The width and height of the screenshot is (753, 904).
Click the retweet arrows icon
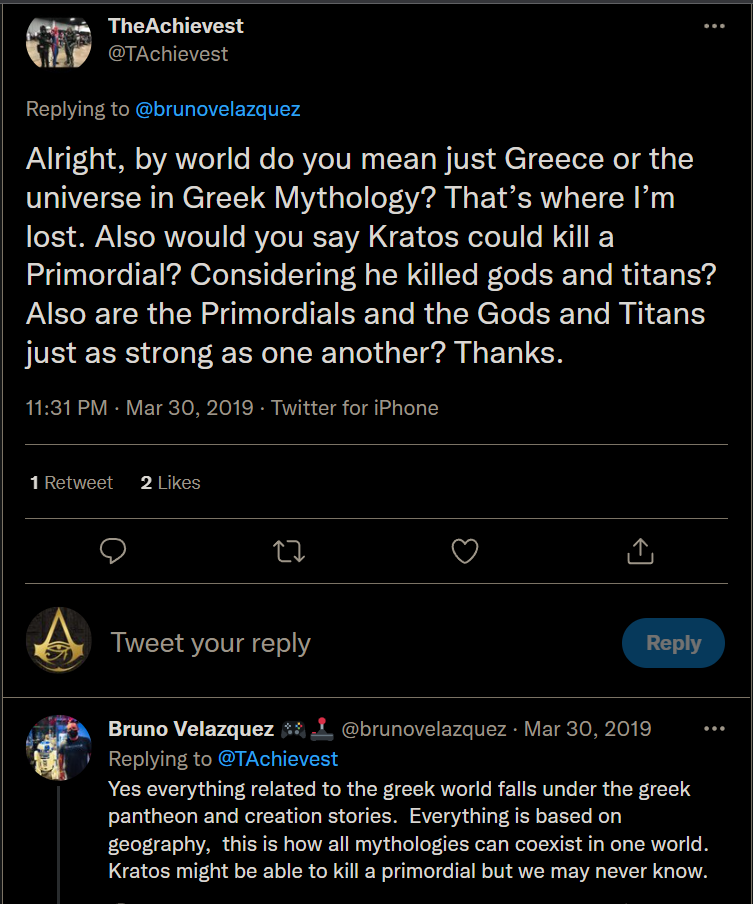289,551
